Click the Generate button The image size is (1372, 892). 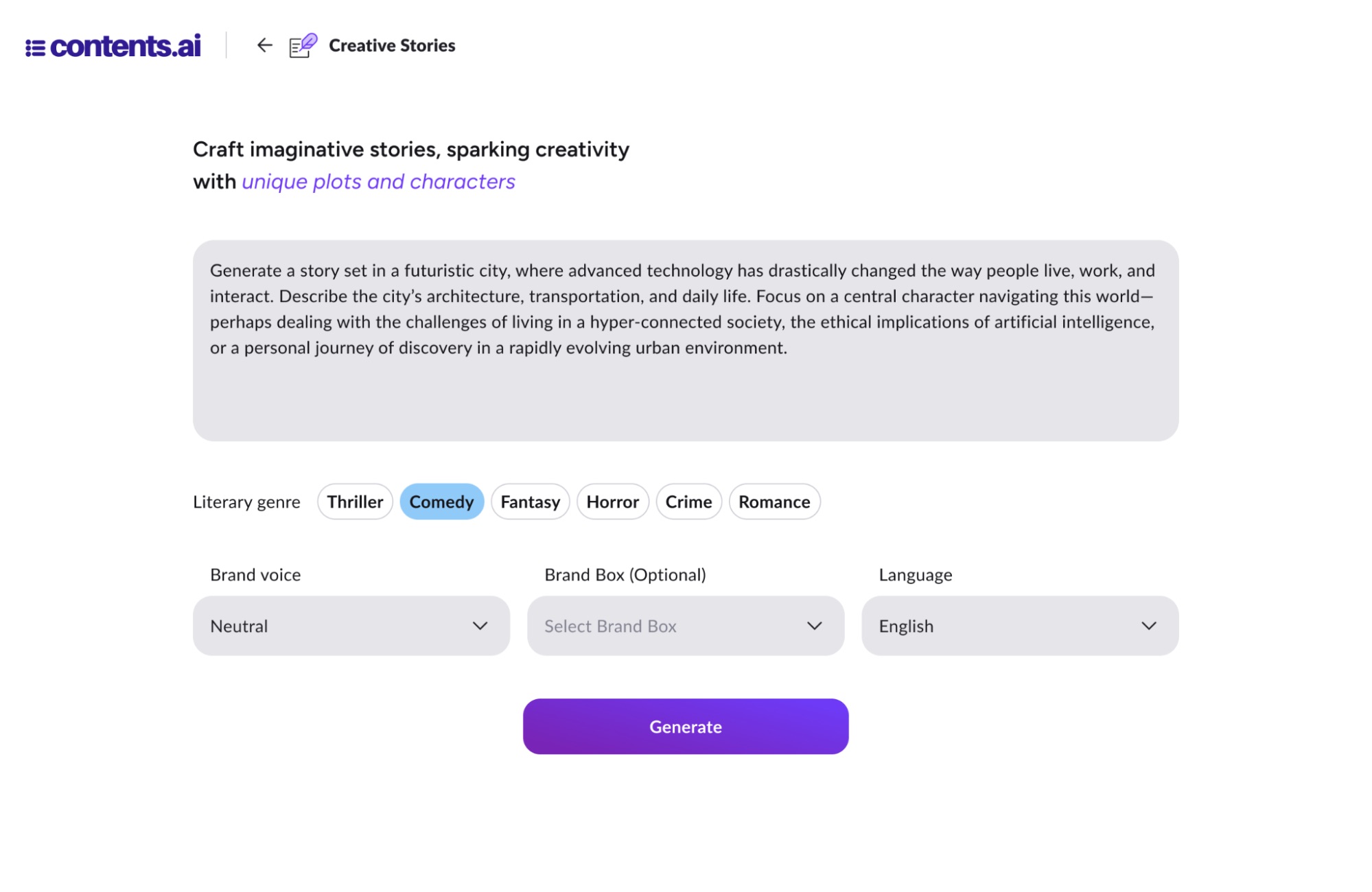click(685, 726)
